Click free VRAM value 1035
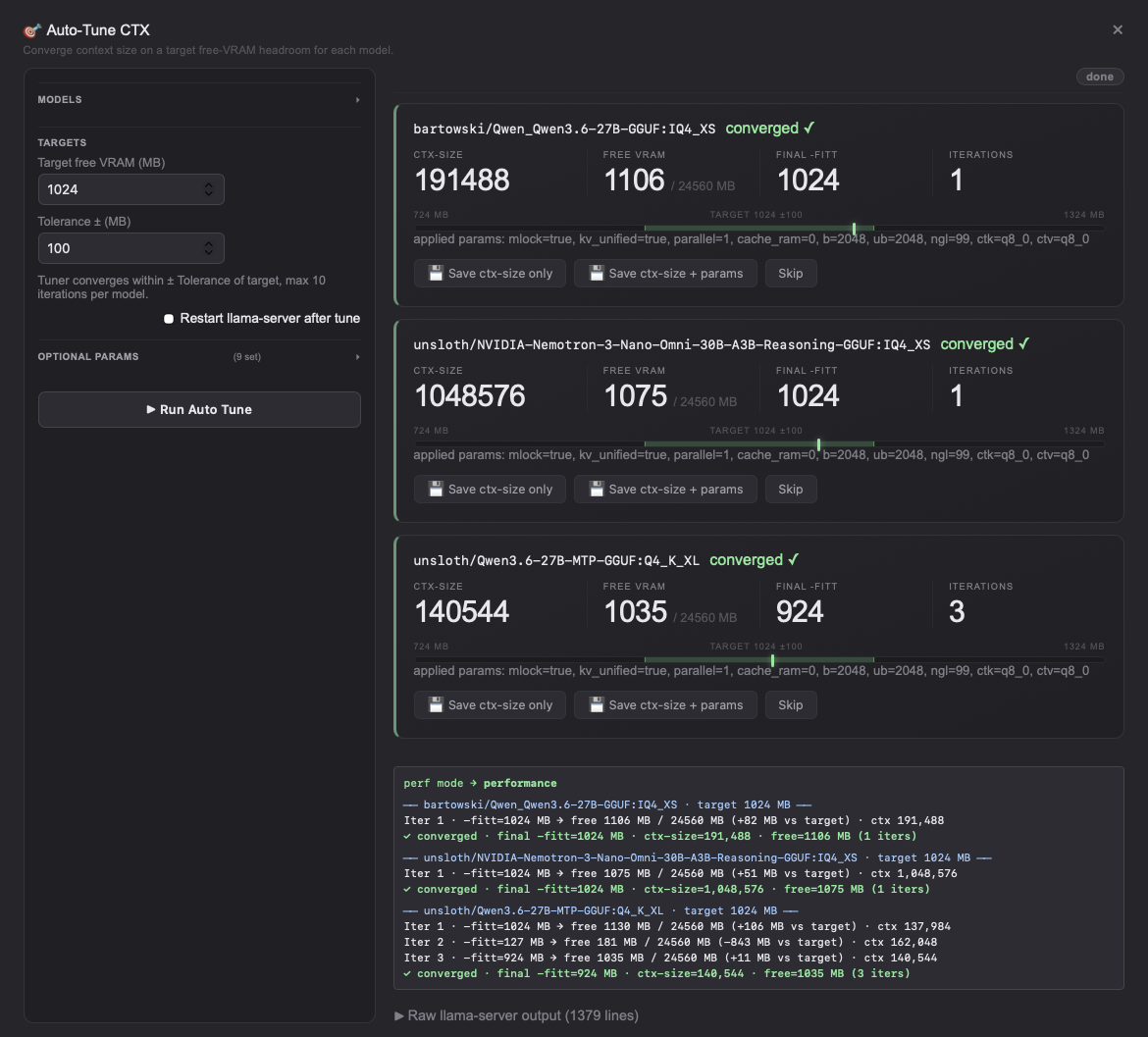This screenshot has height=1037, width=1148. coord(636,612)
